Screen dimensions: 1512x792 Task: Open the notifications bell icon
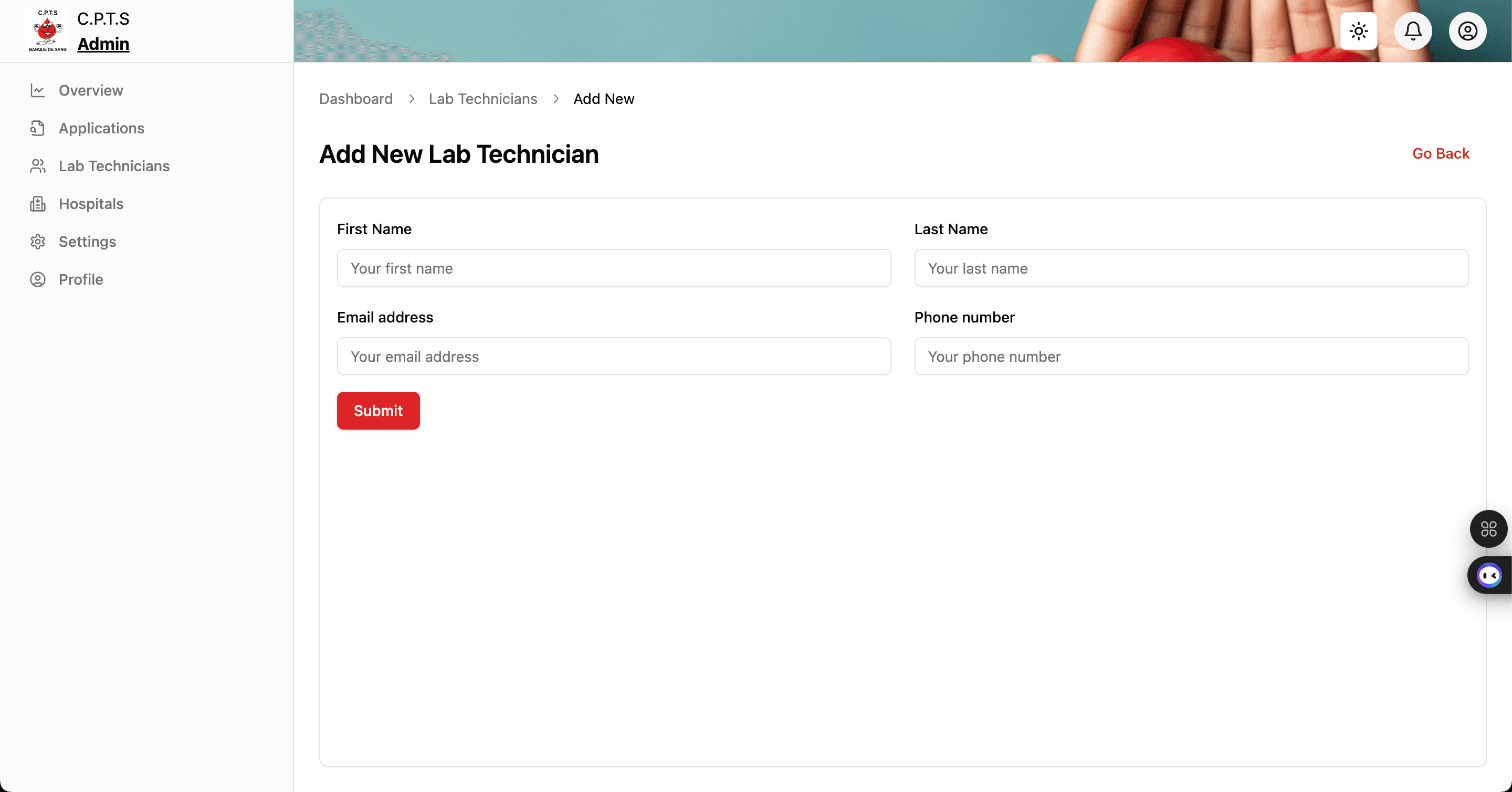click(x=1413, y=31)
